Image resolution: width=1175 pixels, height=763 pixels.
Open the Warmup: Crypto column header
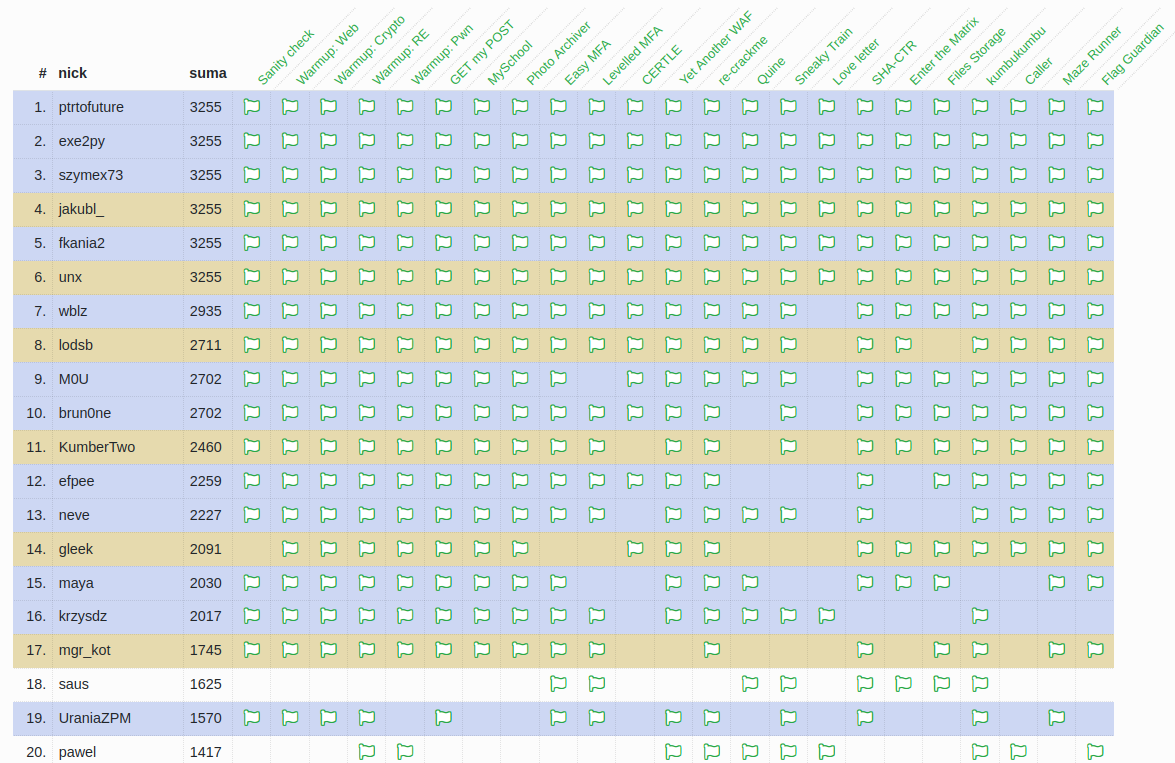pos(369,50)
